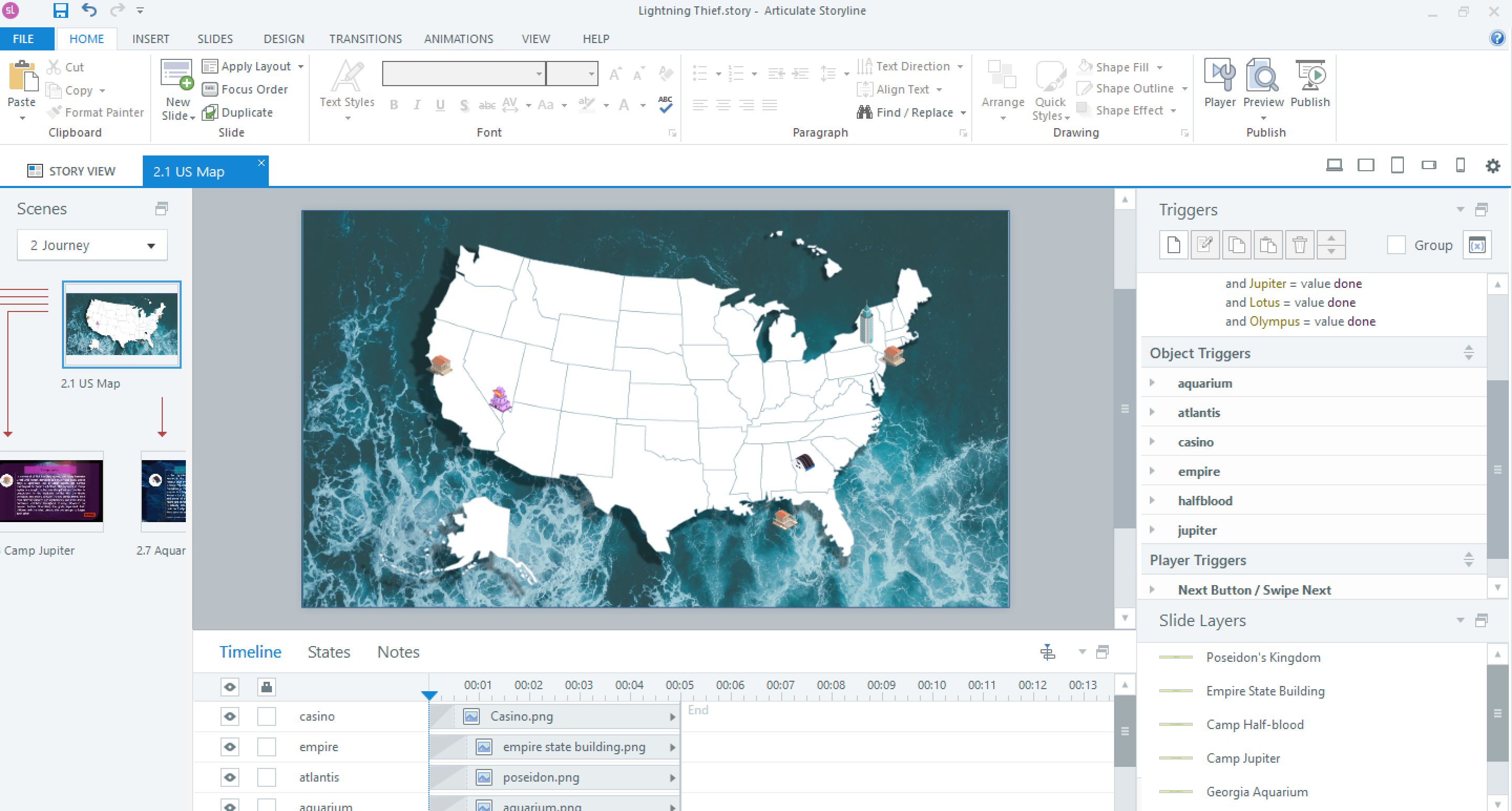
Task: Paste a trigger in Triggers panel
Action: [x=1268, y=245]
